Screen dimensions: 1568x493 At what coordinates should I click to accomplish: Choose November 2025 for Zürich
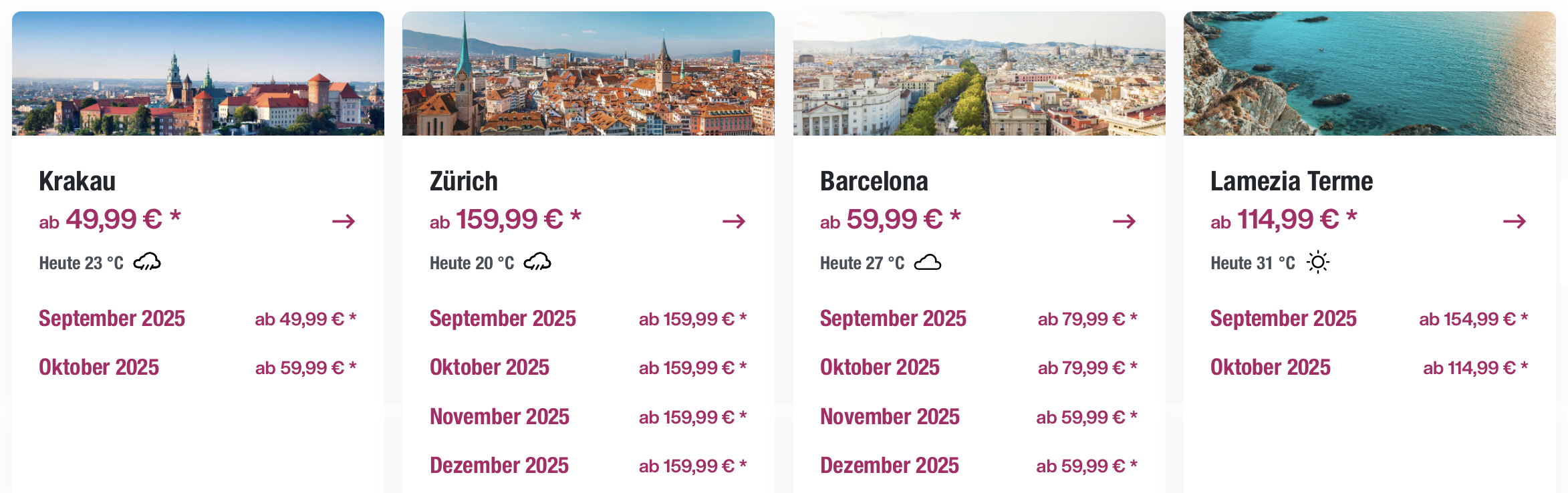pyautogui.click(x=588, y=417)
